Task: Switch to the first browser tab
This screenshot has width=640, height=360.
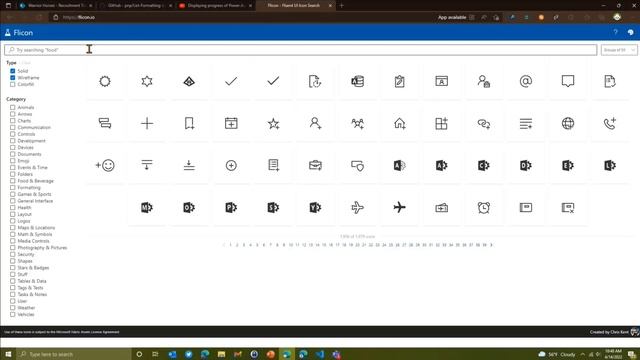Action: pyautogui.click(x=56, y=6)
